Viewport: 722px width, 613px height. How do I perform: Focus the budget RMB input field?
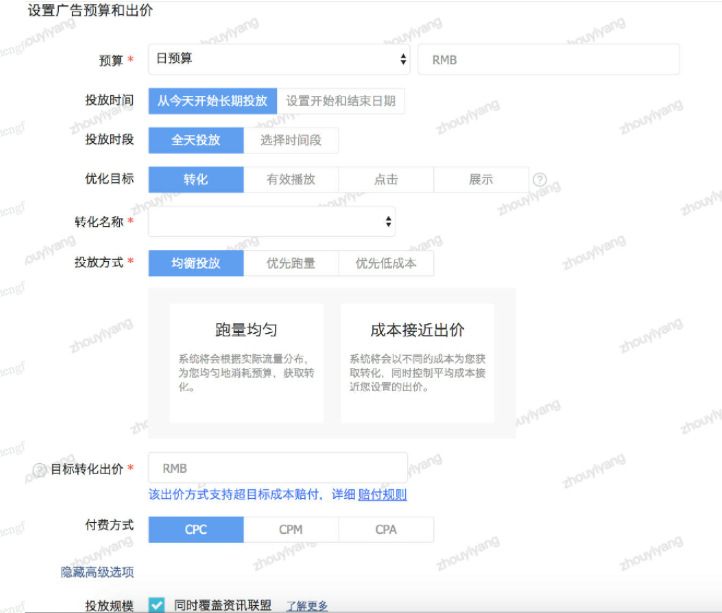[x=547, y=59]
